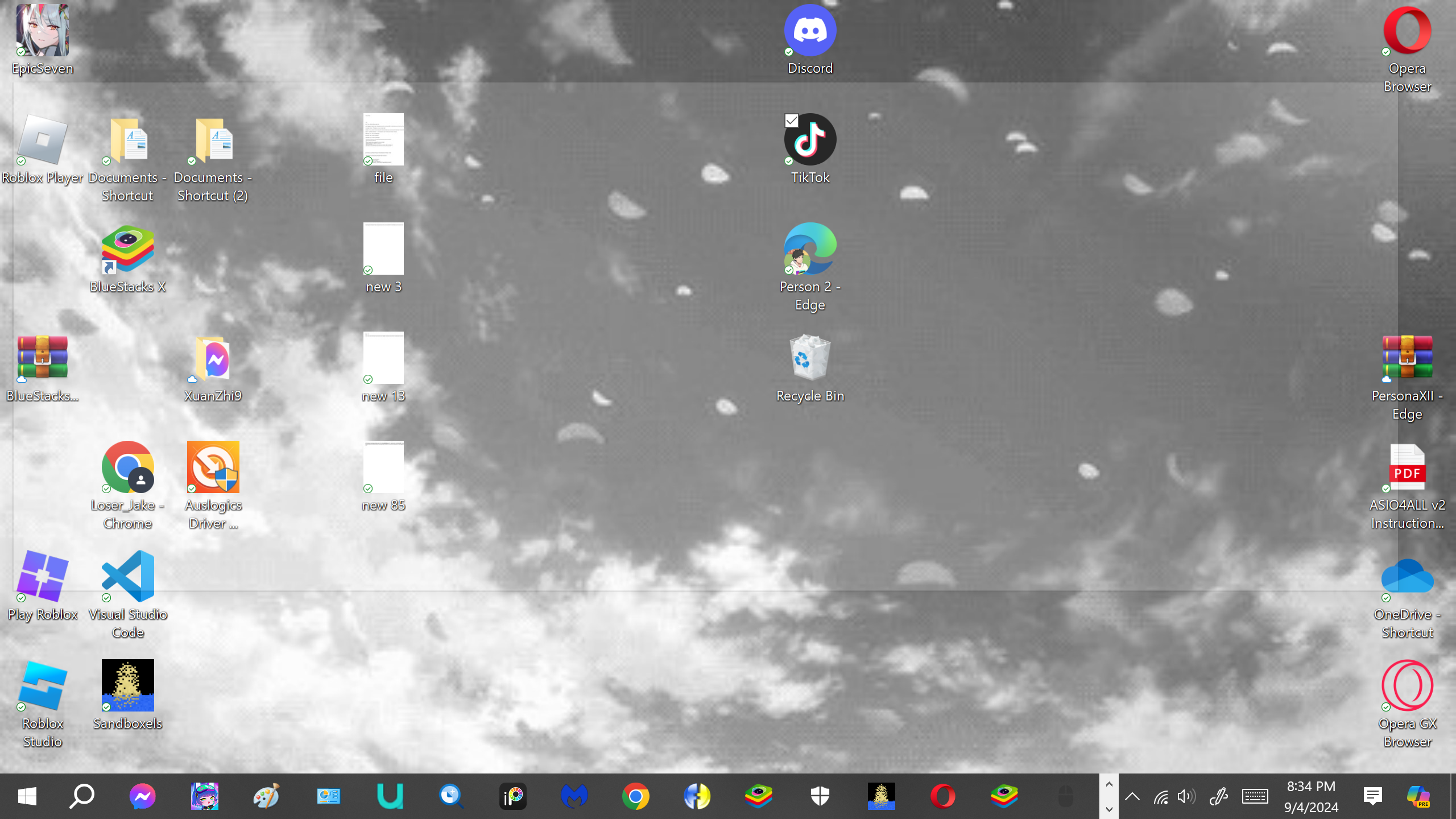Expand hidden system tray icons chevron

pos(1132,796)
